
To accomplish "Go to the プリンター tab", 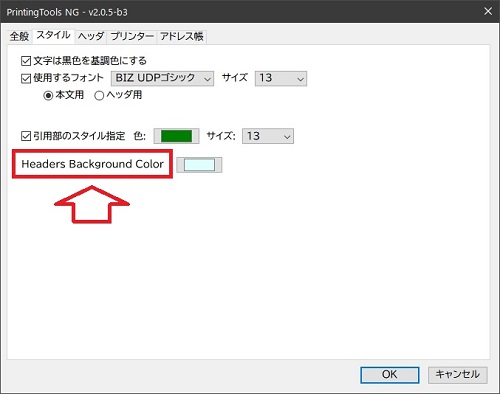I will tap(132, 36).
